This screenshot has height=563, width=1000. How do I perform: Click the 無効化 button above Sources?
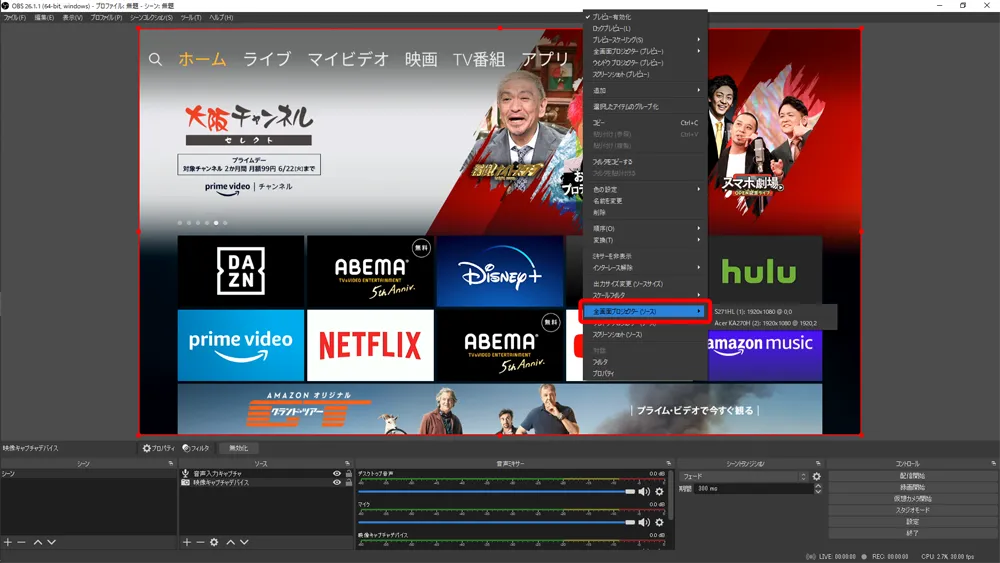tap(239, 448)
